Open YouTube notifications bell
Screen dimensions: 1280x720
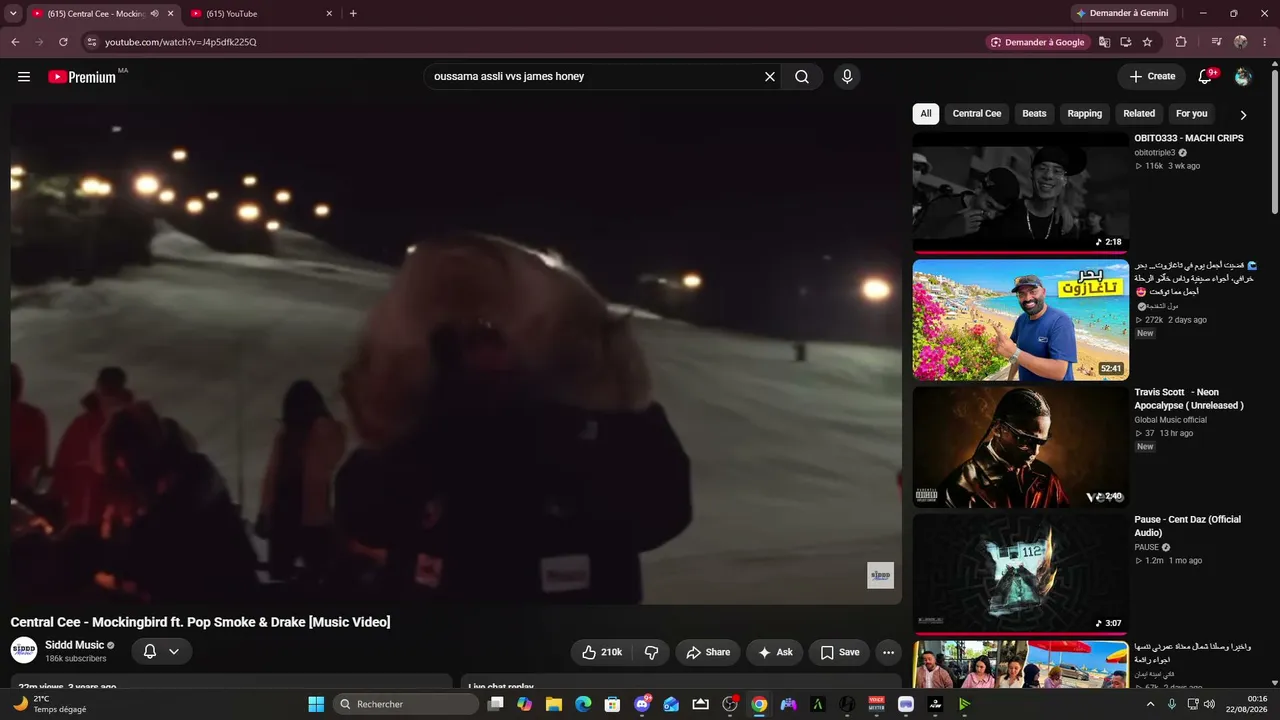coord(1205,77)
